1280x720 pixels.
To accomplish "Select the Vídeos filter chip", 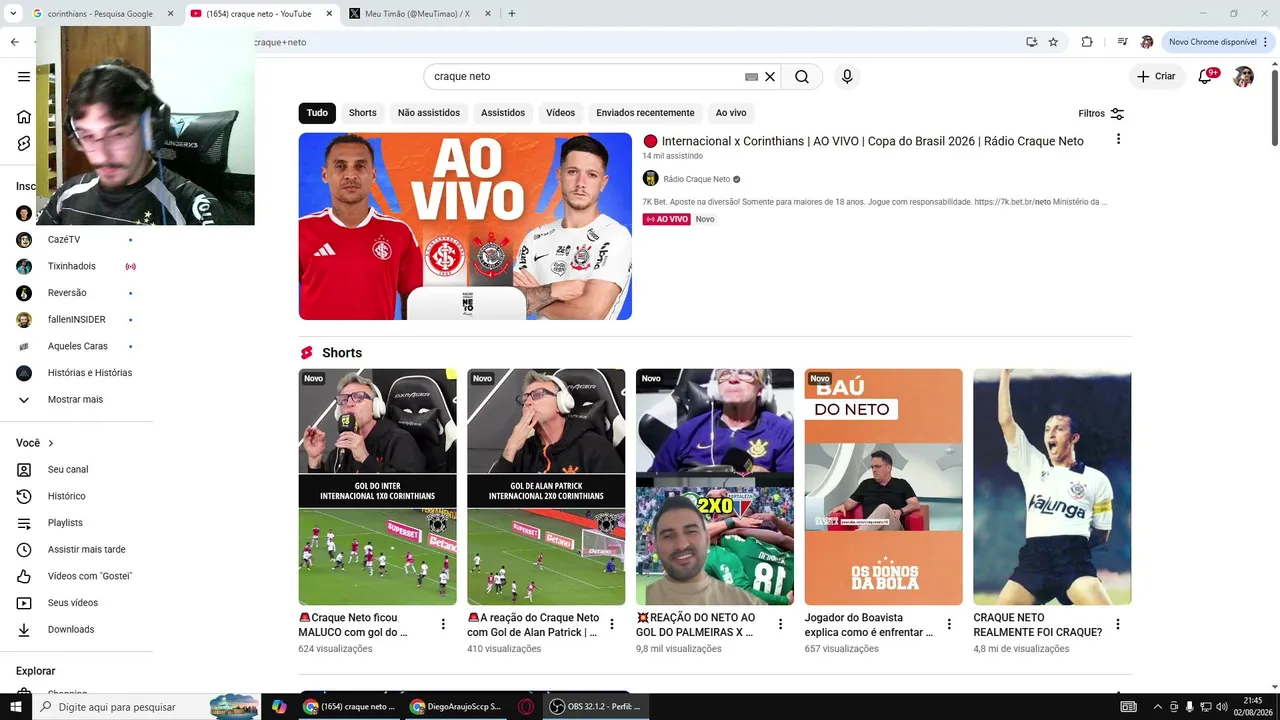I will (561, 113).
